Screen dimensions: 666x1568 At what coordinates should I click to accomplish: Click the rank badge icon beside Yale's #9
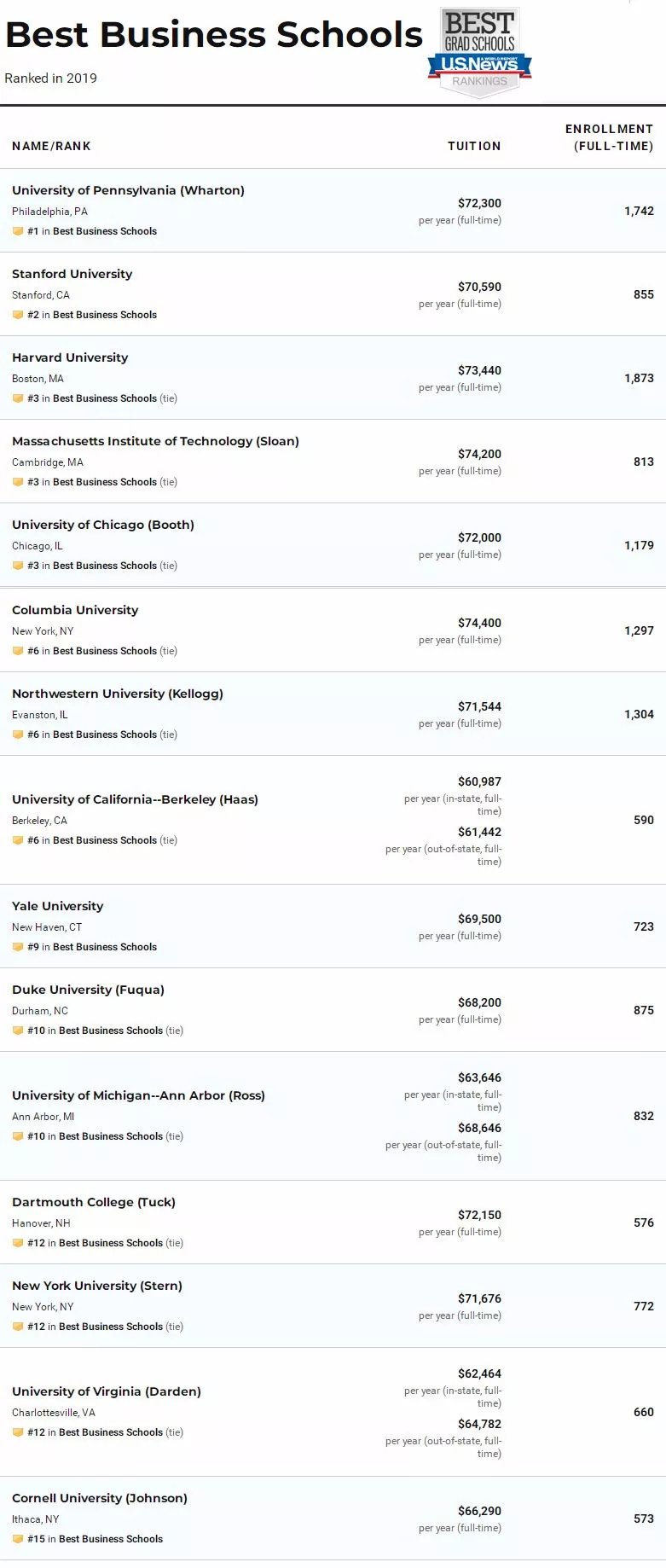(x=18, y=947)
